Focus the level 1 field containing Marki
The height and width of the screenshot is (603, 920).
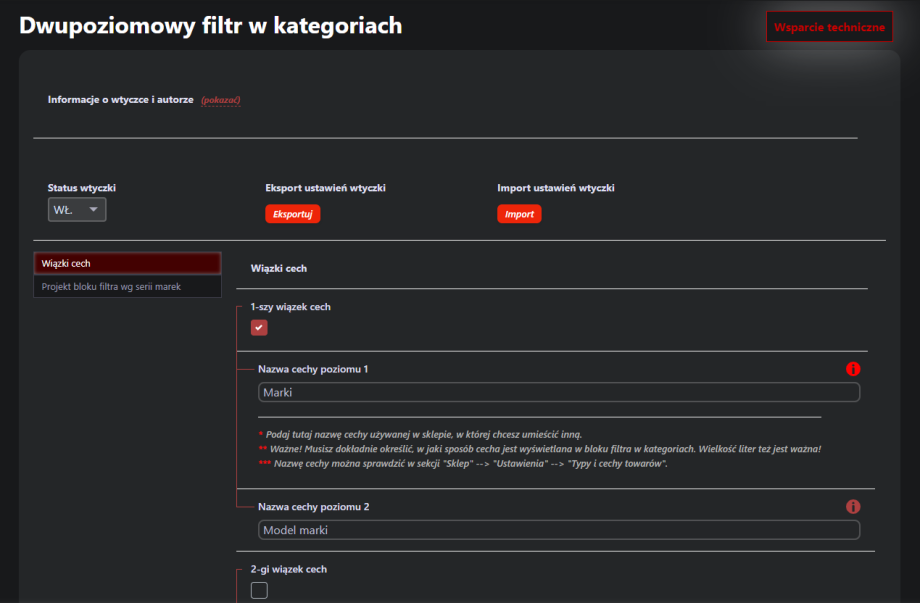click(x=558, y=392)
